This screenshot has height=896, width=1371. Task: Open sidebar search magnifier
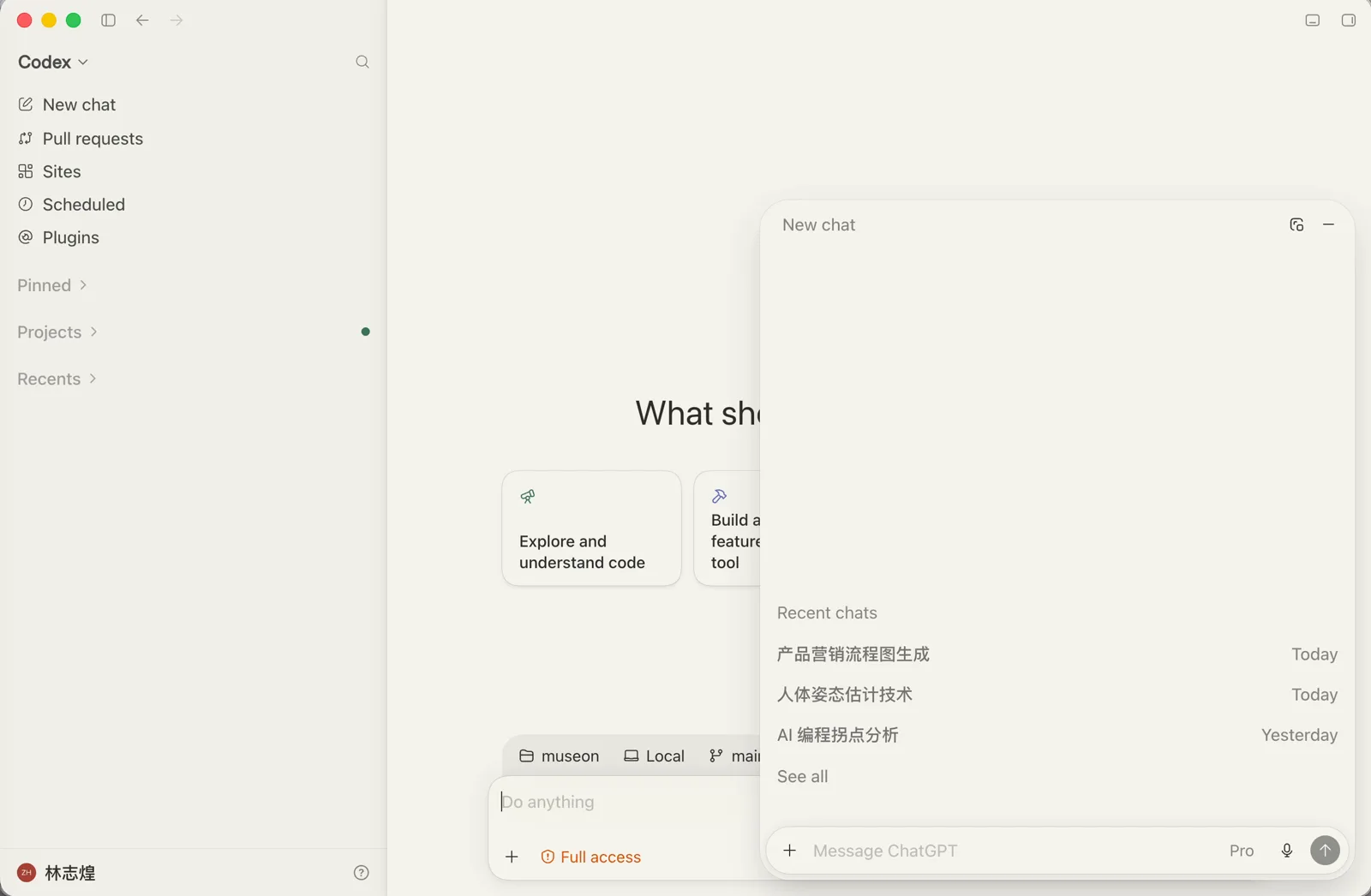[x=362, y=62]
